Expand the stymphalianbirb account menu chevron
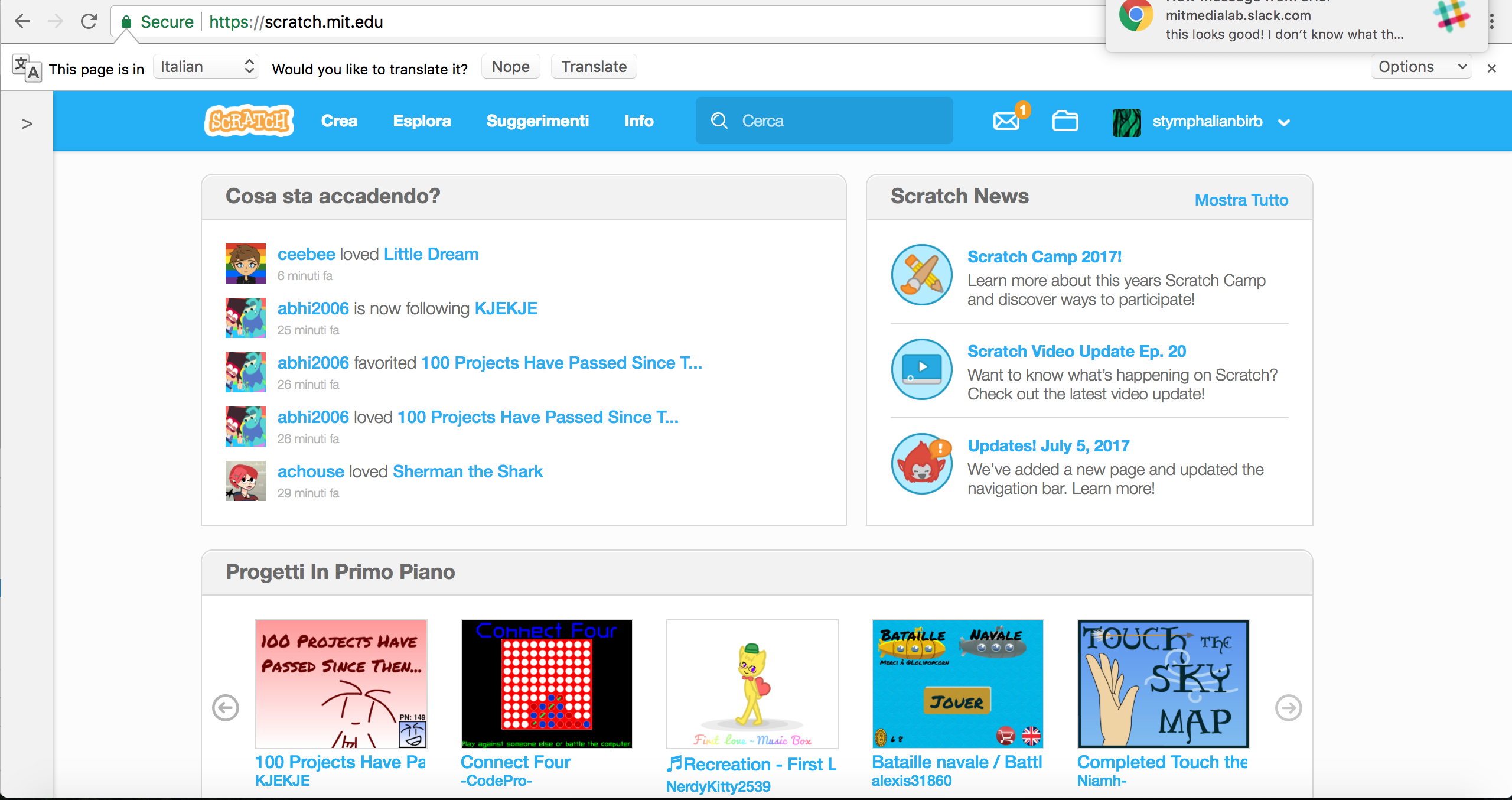The image size is (1512, 800). tap(1284, 123)
